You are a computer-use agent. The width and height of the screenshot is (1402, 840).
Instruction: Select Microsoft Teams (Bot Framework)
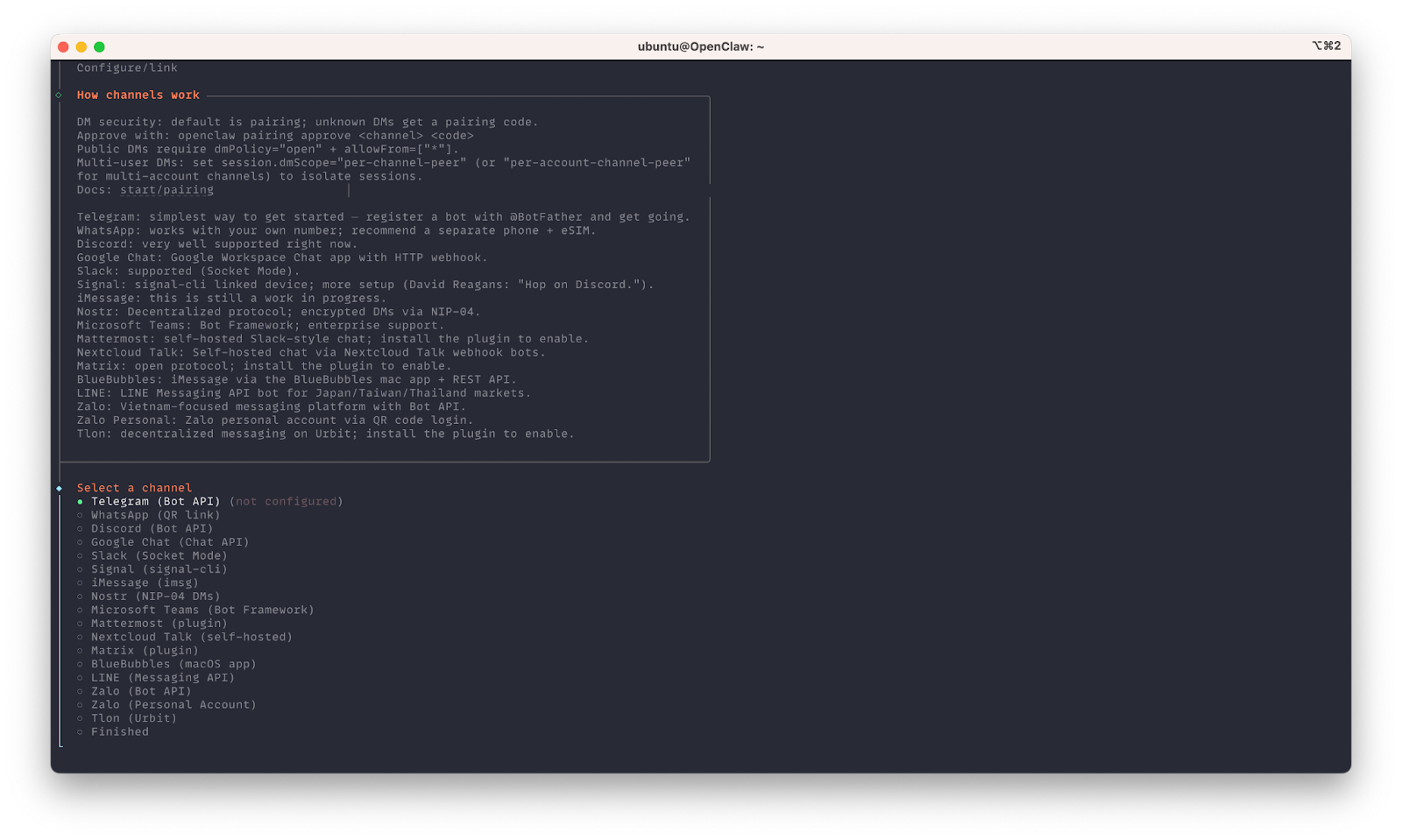click(x=203, y=609)
